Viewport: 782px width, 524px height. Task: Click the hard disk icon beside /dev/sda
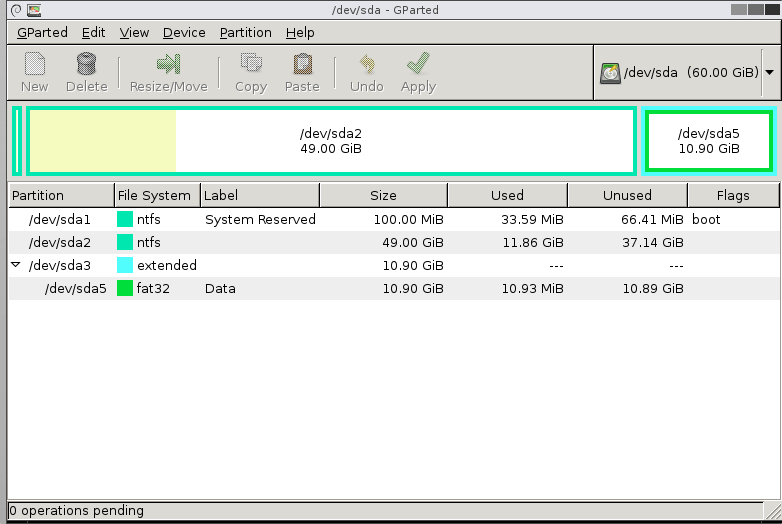(x=609, y=73)
